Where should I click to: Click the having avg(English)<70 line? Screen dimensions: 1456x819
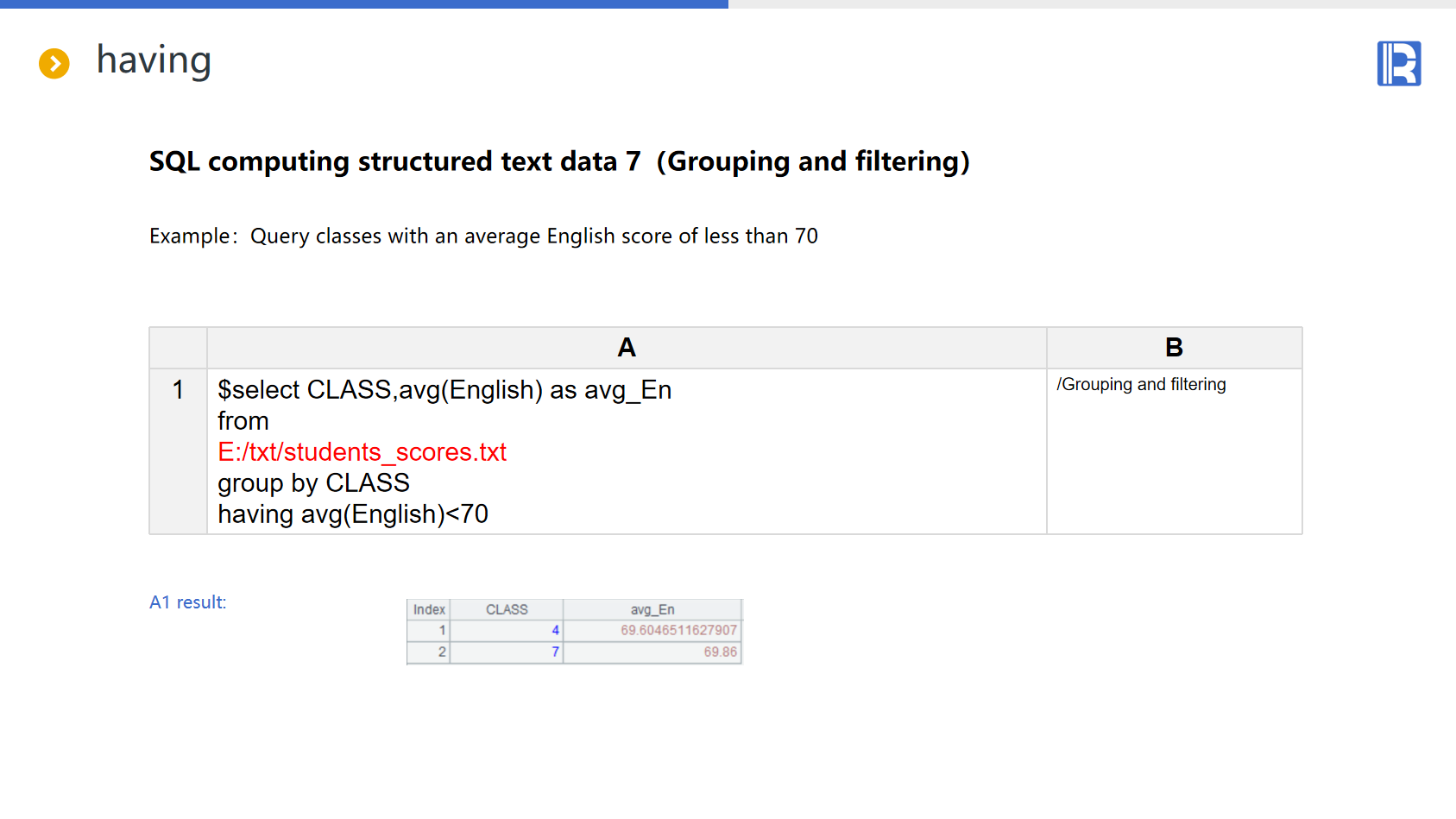[353, 514]
